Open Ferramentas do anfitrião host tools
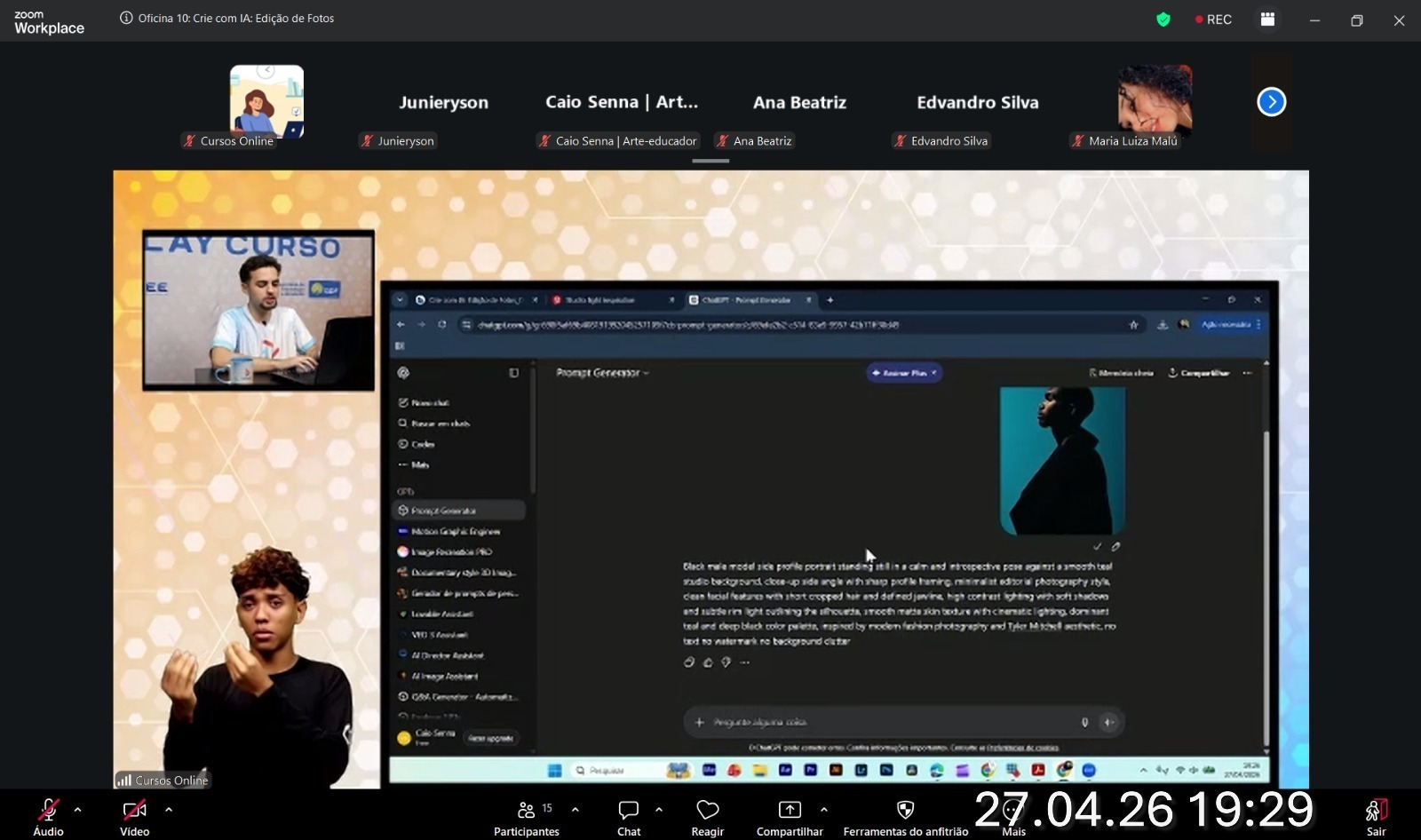The width and height of the screenshot is (1421, 840). pyautogui.click(x=906, y=817)
